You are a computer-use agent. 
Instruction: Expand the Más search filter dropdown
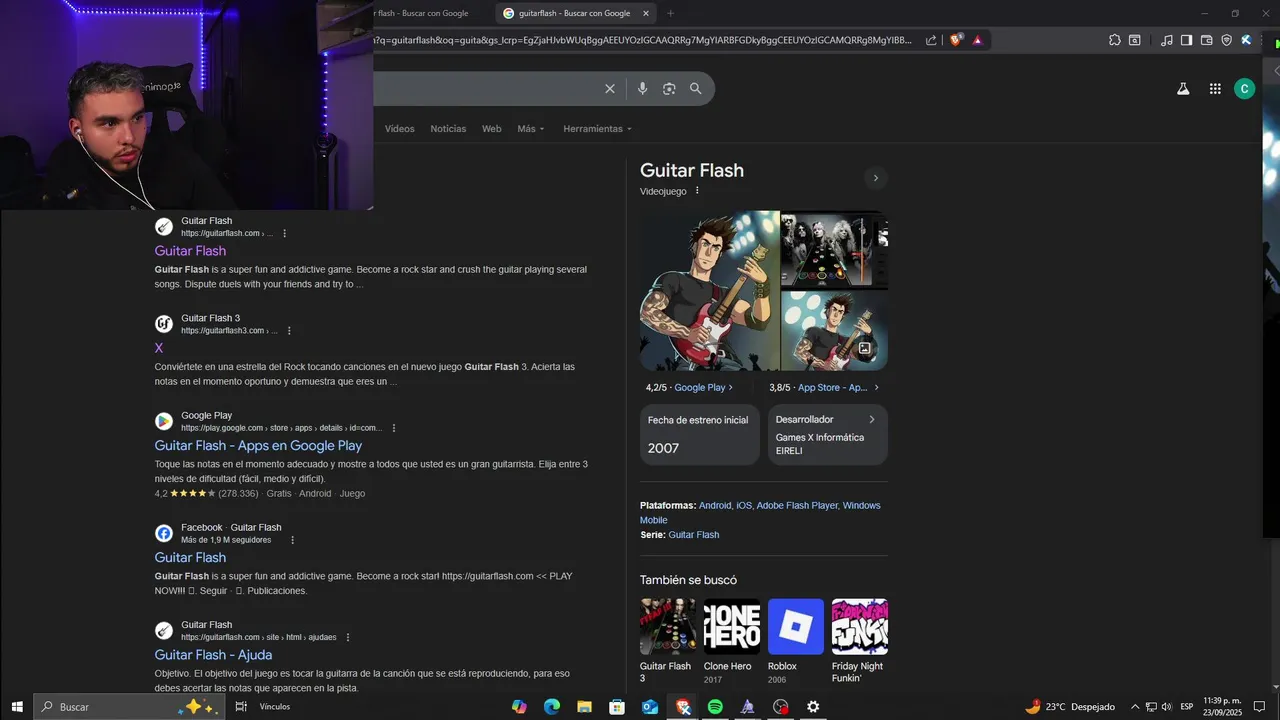(531, 129)
